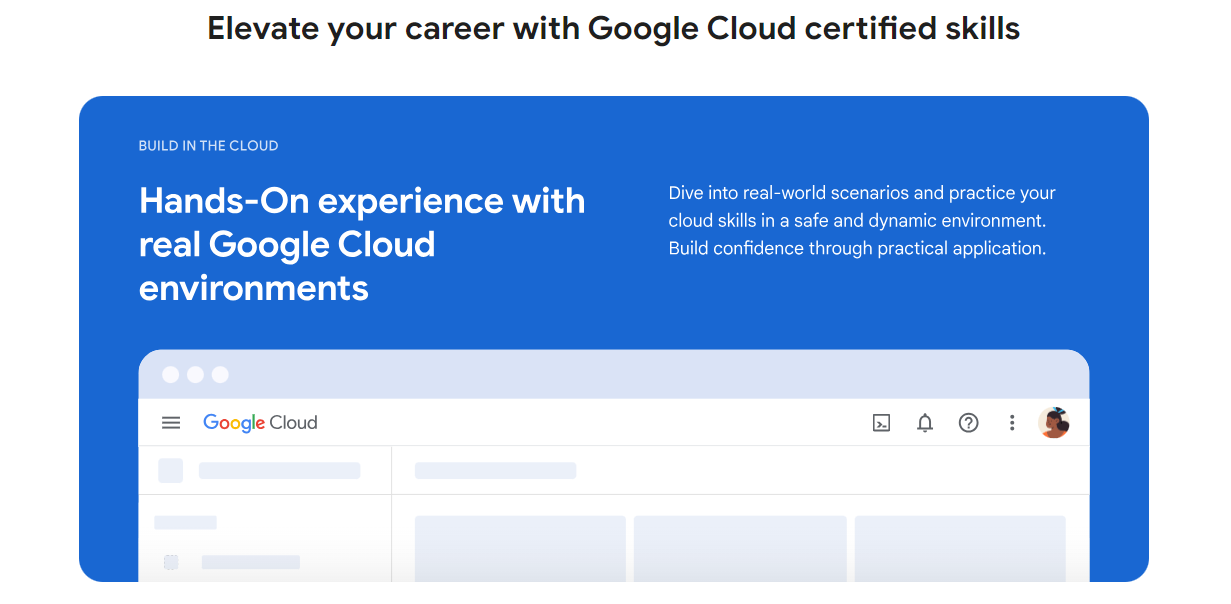Image resolution: width=1231 pixels, height=604 pixels.
Task: Open the Help question mark icon
Action: [x=969, y=423]
